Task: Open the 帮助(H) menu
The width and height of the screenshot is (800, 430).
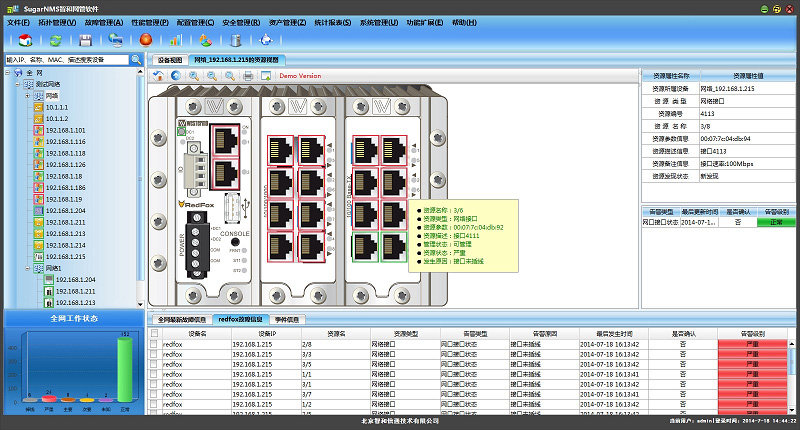Action: [x=464, y=22]
